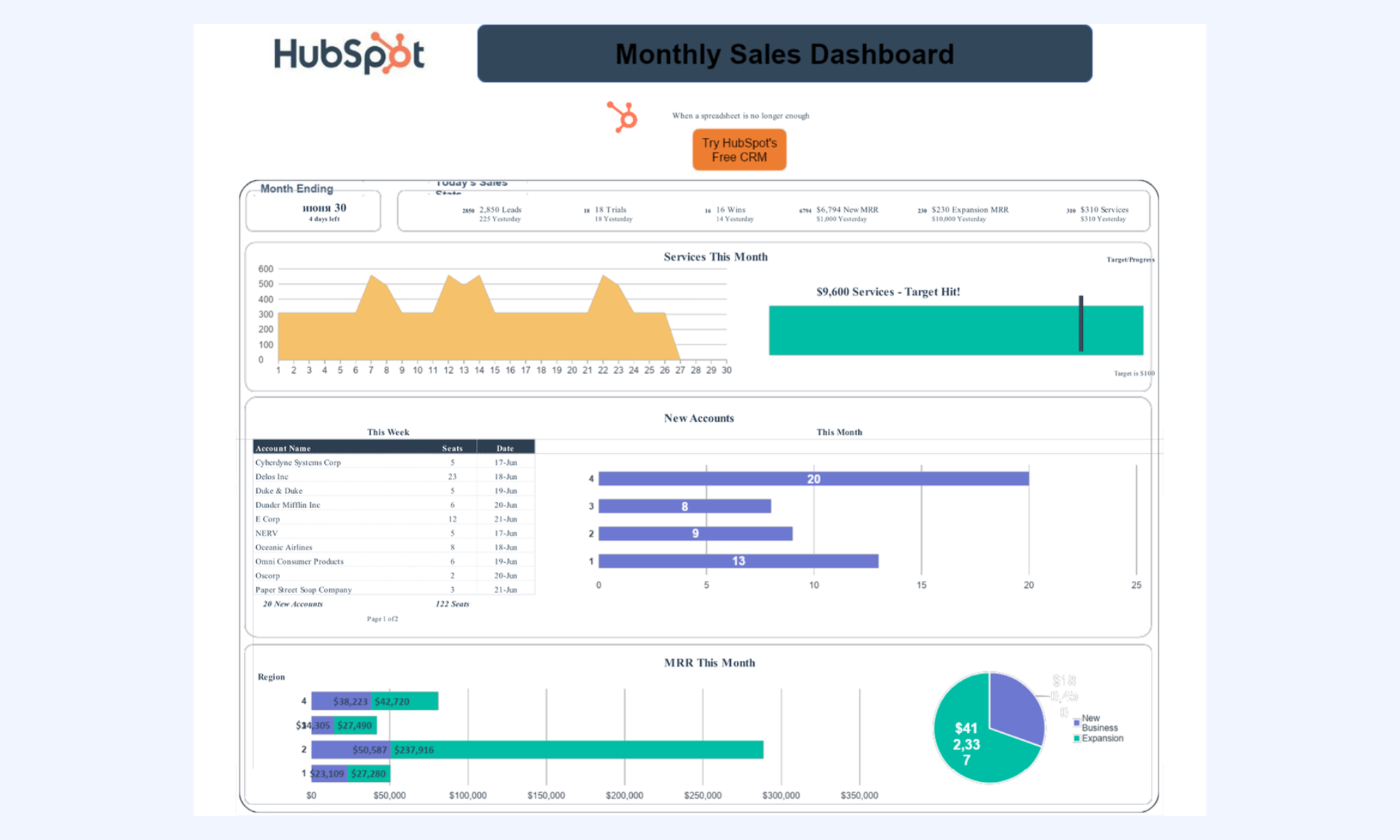Click the MRR This Month heading
This screenshot has width=1400, height=840.
click(709, 663)
